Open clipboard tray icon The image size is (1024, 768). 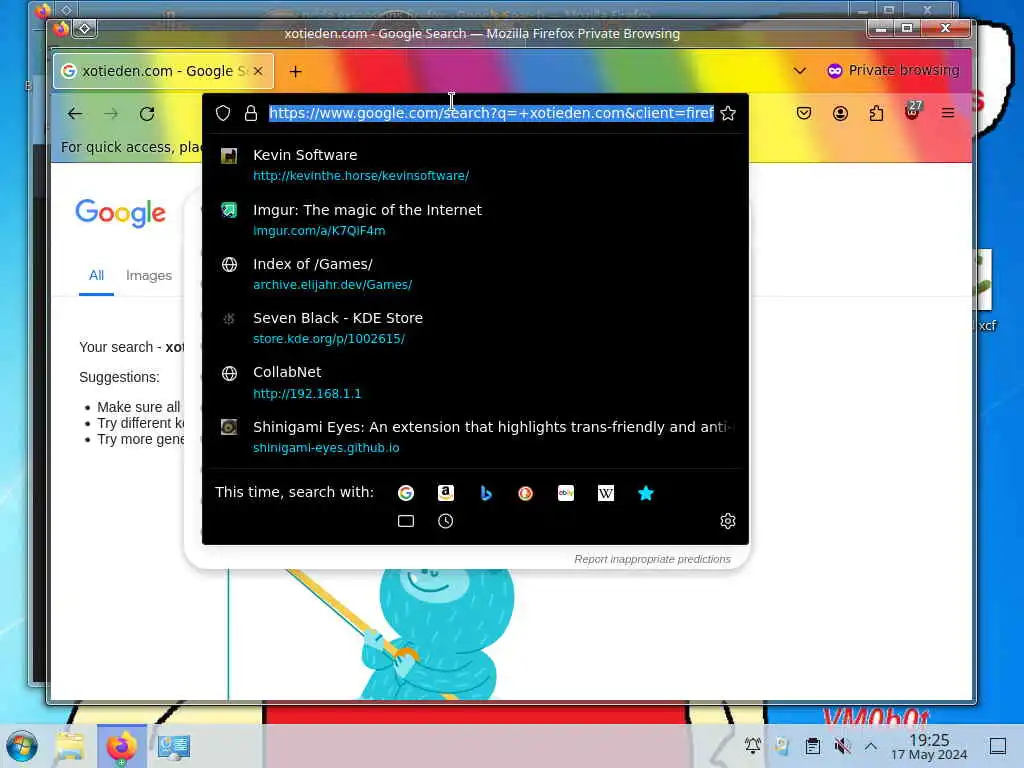(812, 745)
